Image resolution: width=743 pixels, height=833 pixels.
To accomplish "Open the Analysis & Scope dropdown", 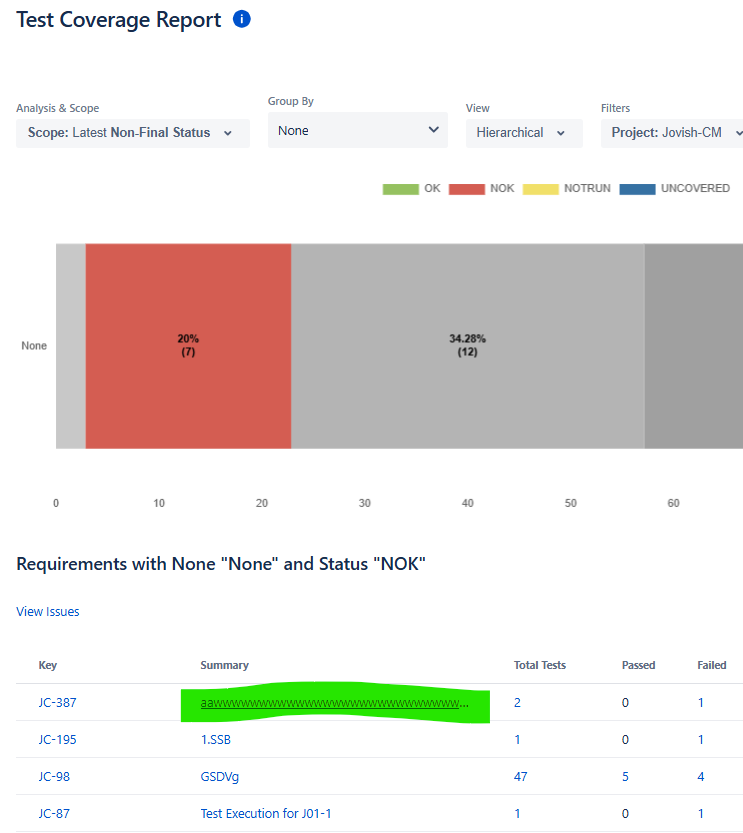I will 132,133.
